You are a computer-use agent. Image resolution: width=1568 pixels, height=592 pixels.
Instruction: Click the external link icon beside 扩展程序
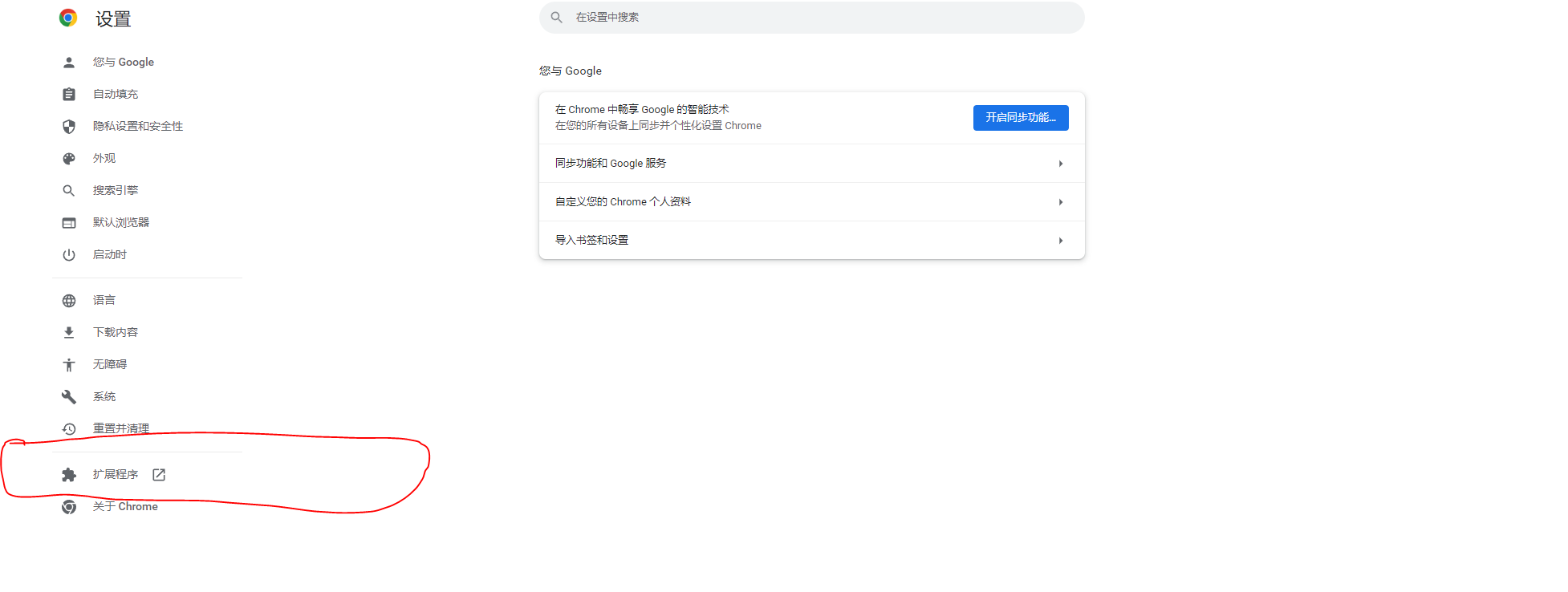159,475
